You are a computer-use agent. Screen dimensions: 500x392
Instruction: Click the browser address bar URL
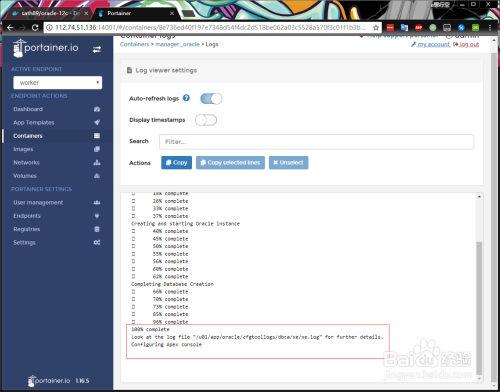point(210,28)
